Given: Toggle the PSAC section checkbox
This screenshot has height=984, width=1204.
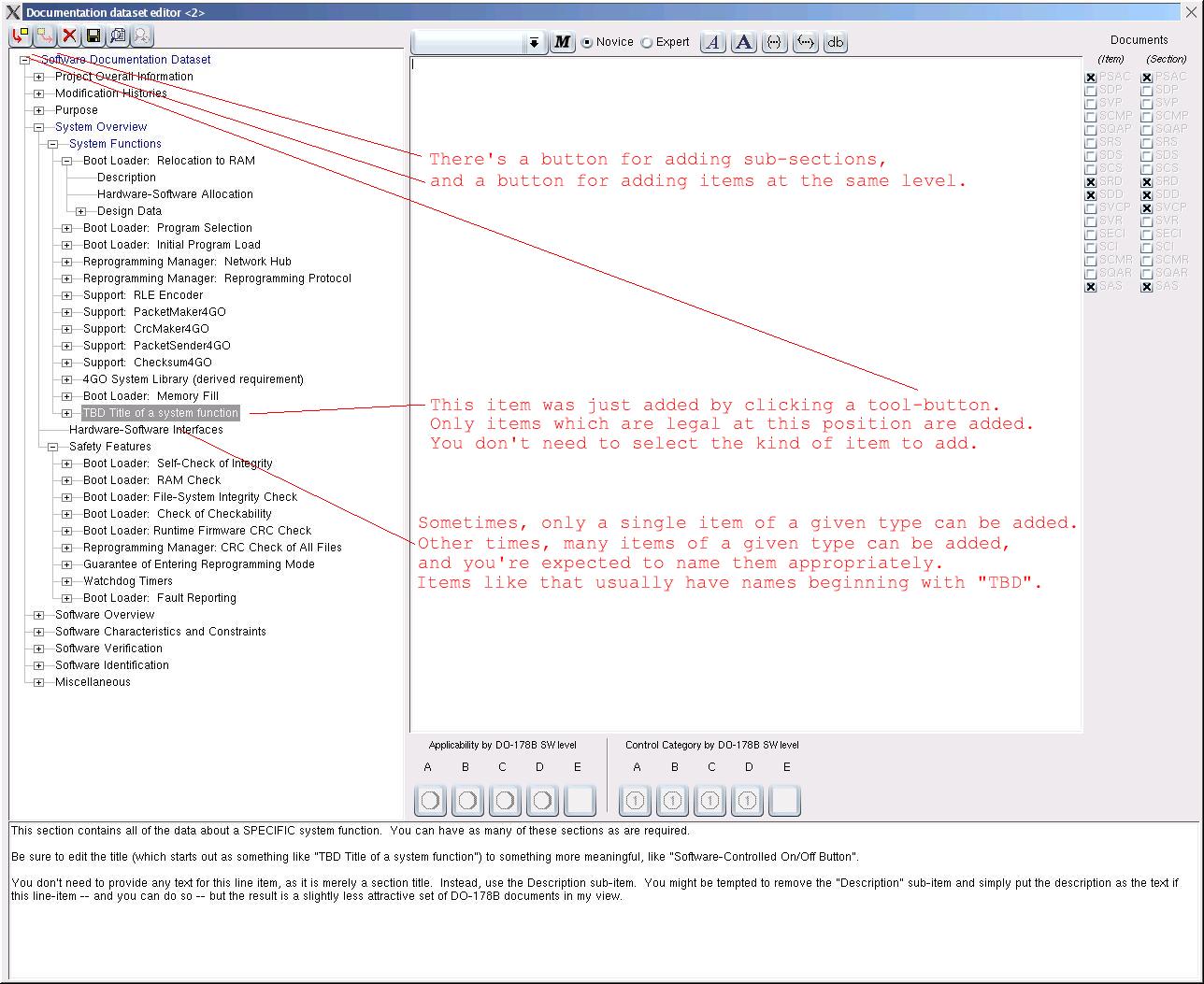Looking at the screenshot, I should point(1146,78).
